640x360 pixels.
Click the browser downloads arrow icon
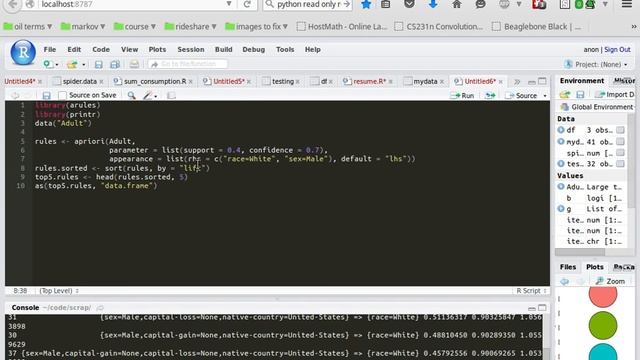(433, 4)
